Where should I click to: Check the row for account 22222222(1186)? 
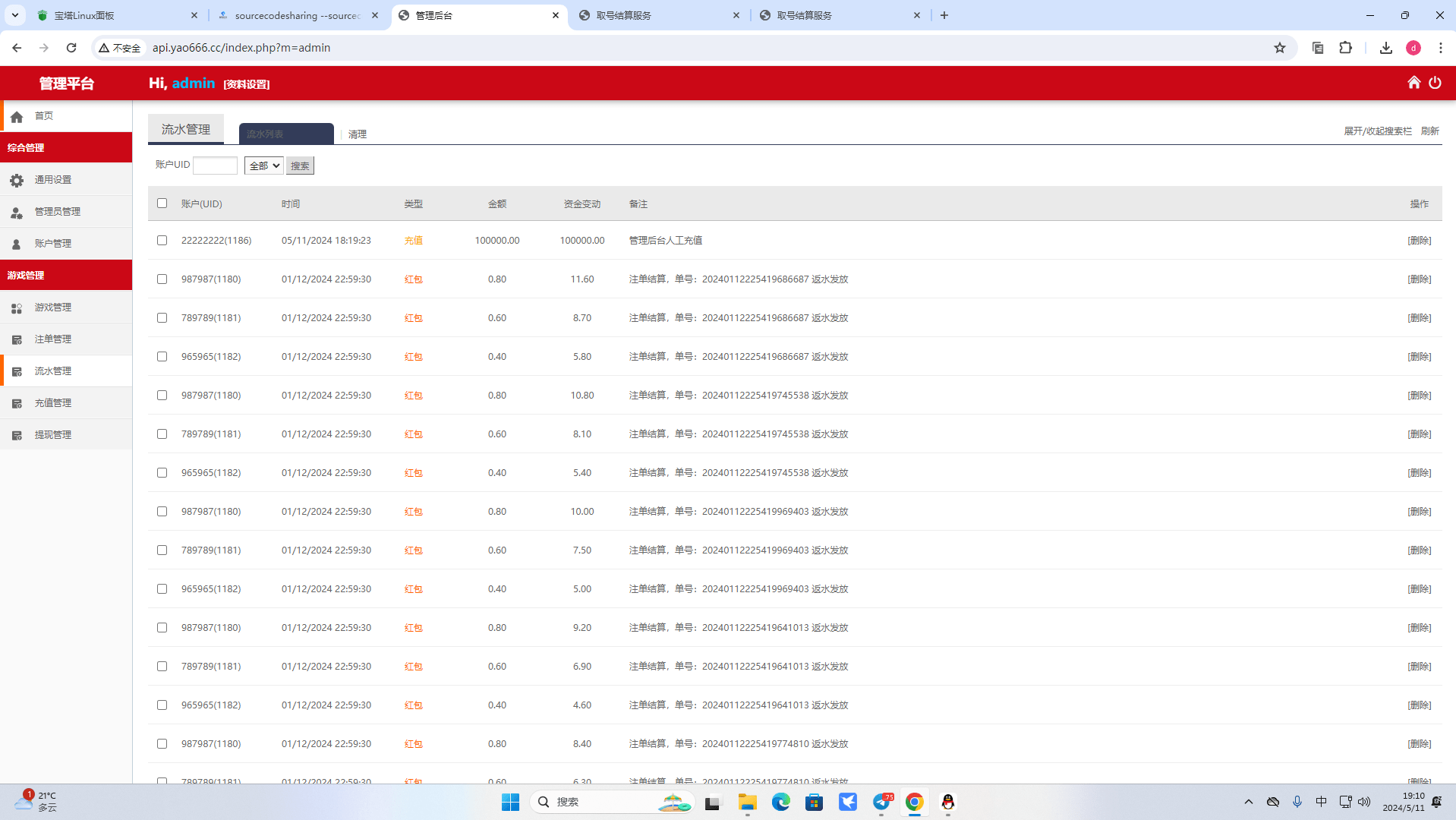(x=162, y=241)
